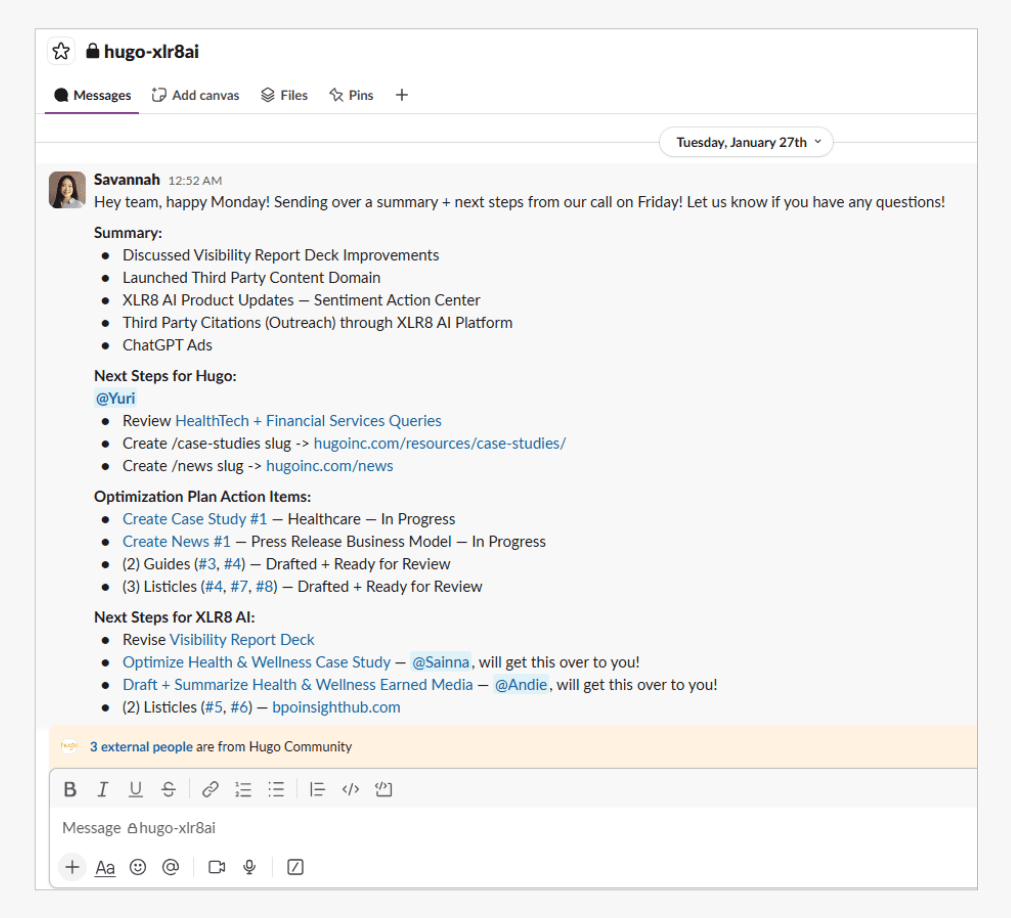Viewport: 1011px width, 918px height.
Task: Open the hugoinc.com/news link
Action: 329,465
